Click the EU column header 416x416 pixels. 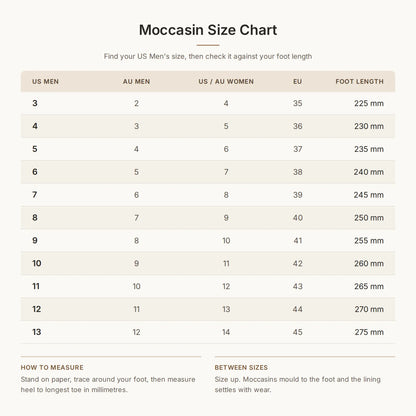tap(297, 81)
